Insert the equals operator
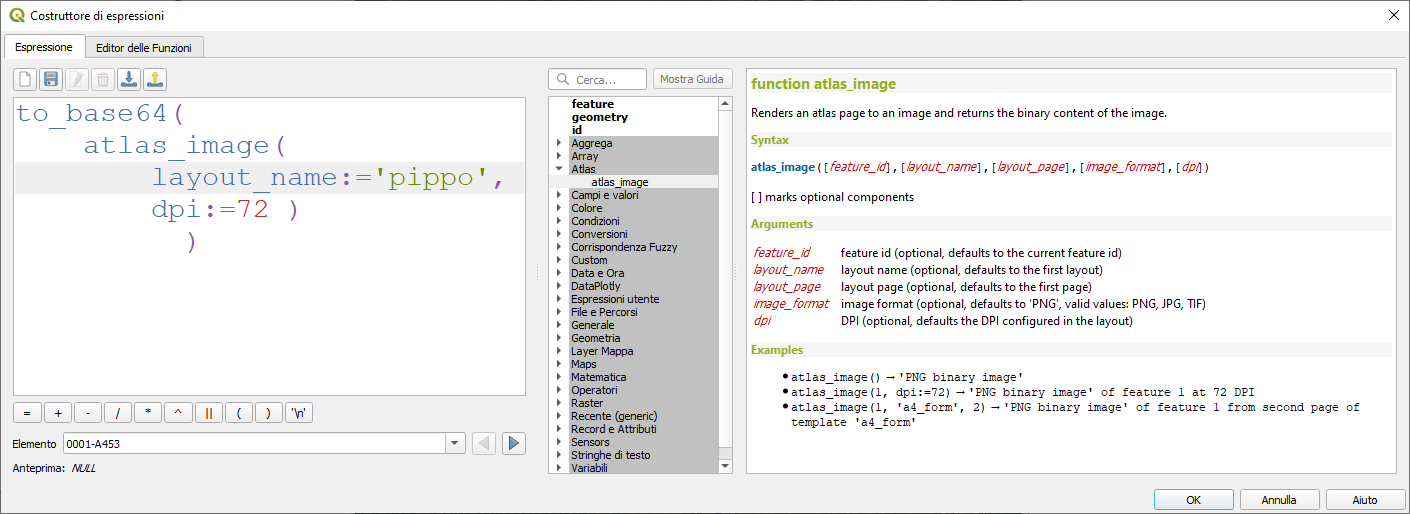This screenshot has height=514, width=1410. [x=28, y=412]
